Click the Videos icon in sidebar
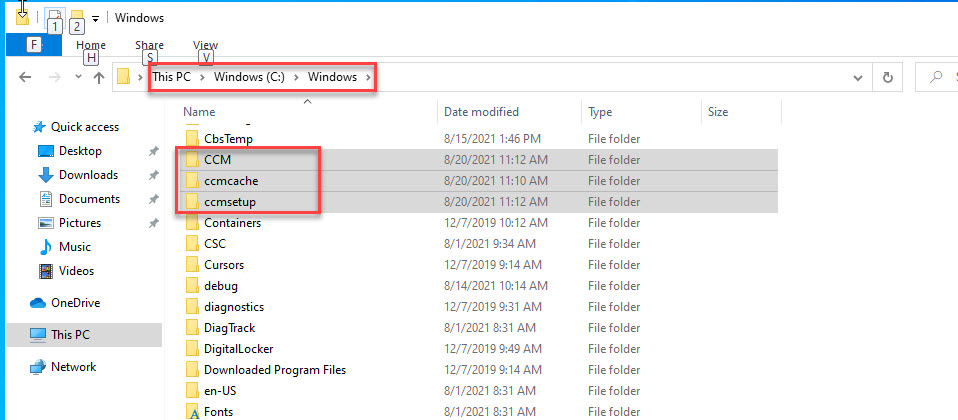This screenshot has height=420, width=958. click(x=45, y=271)
